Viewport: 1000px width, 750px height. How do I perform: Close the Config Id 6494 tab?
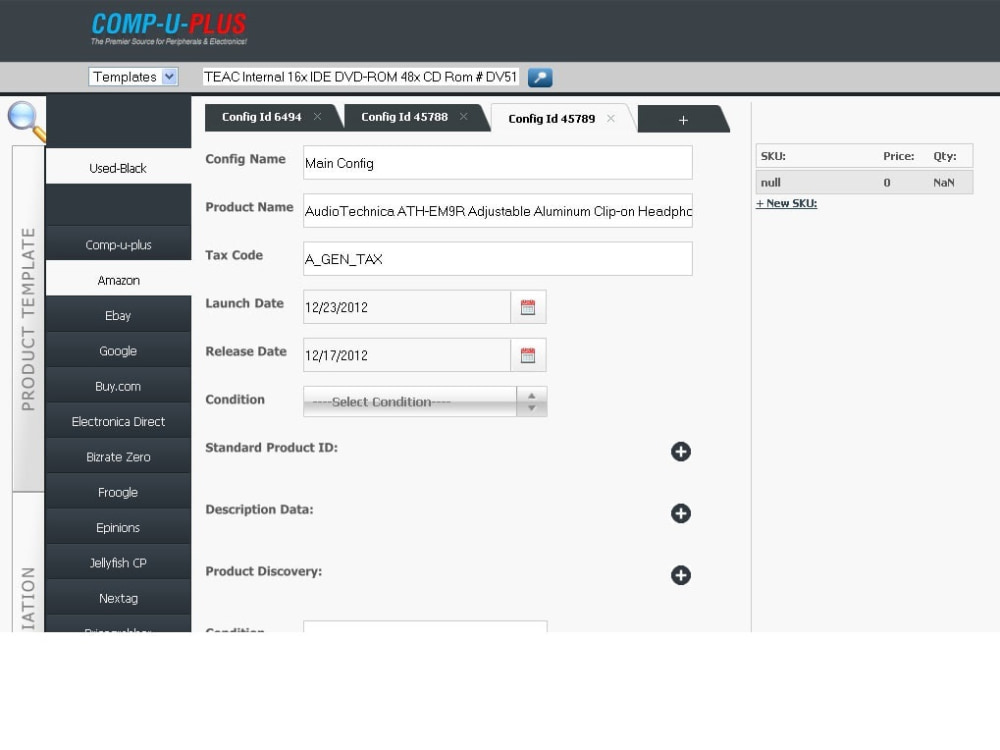pyautogui.click(x=318, y=117)
